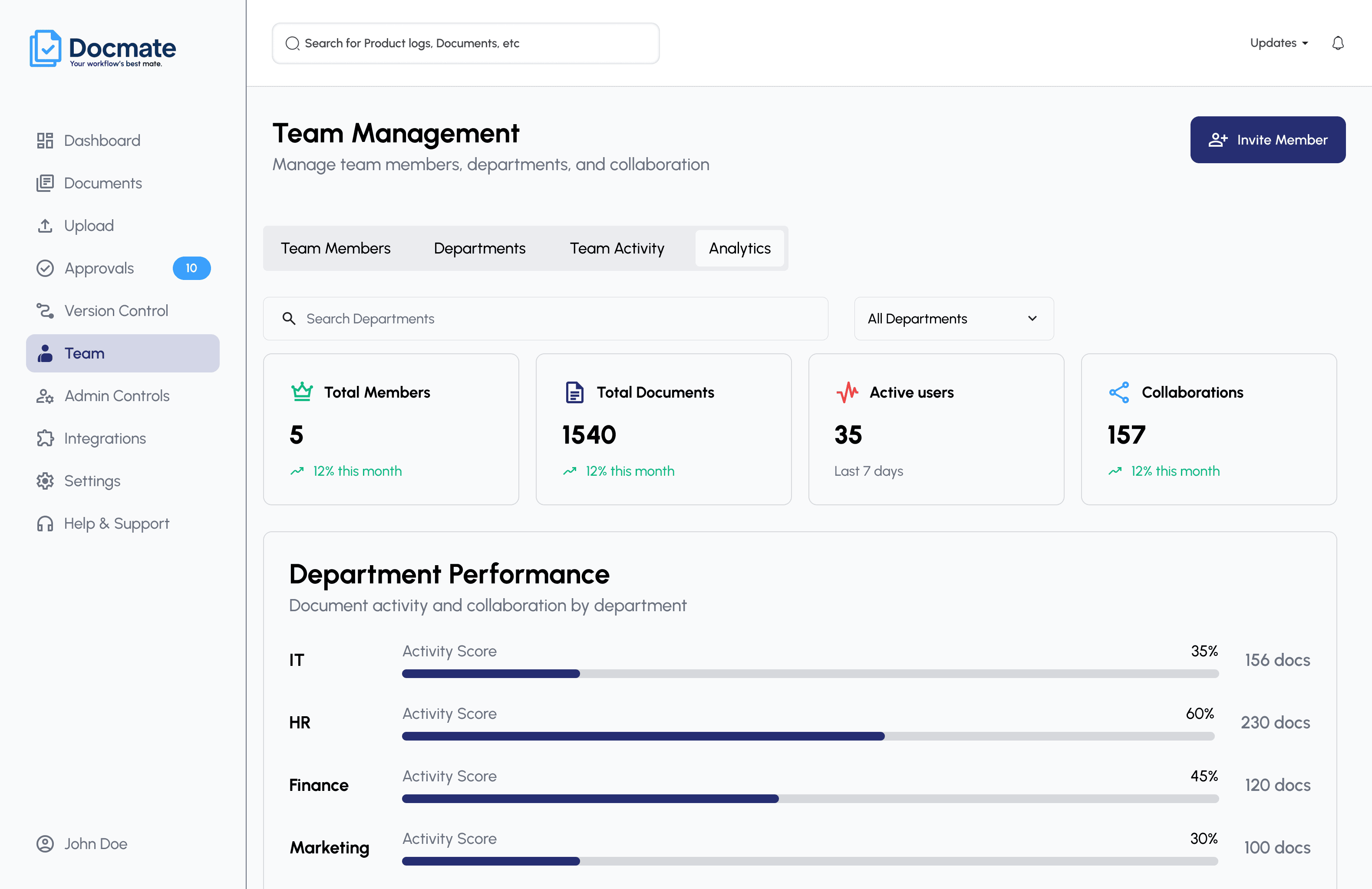Click the "100 docs" count for Marketing
This screenshot has width=1372, height=889.
point(1277,847)
